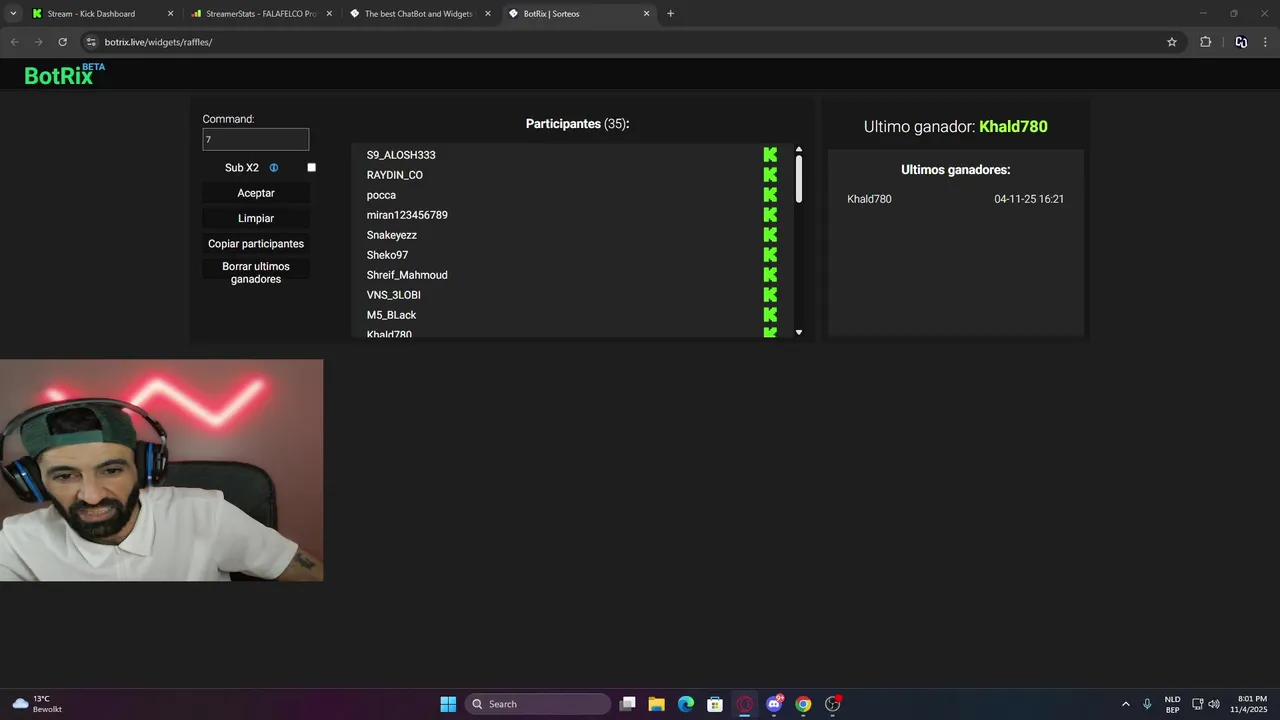The width and height of the screenshot is (1280, 720).
Task: Click Kick icon next to Shreif_Mahmoud
Action: tap(770, 275)
